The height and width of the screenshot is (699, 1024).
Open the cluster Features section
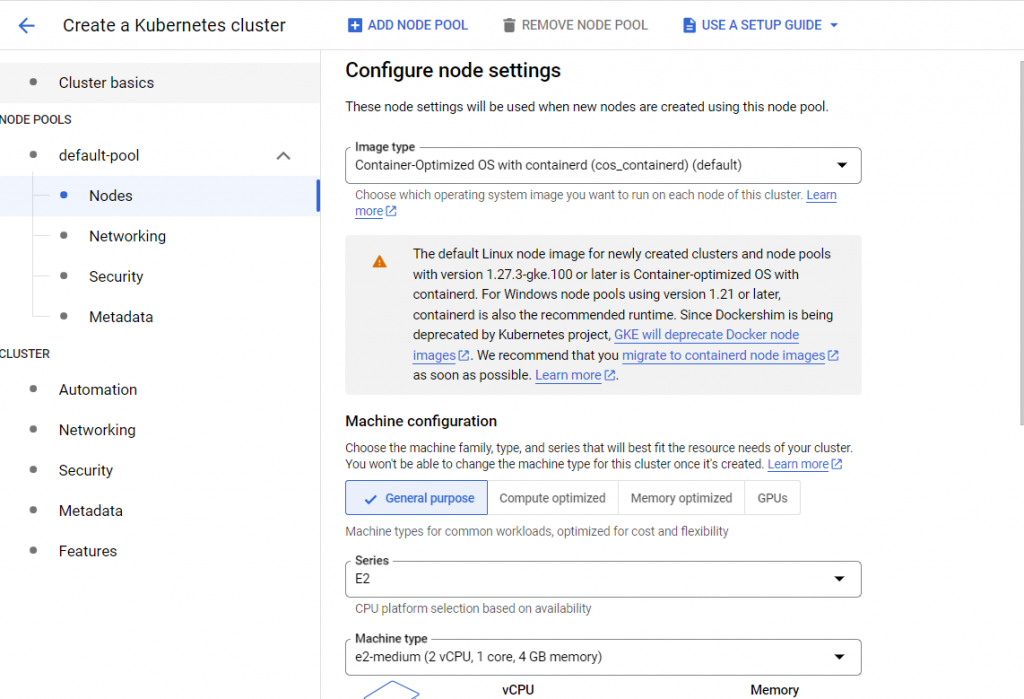[x=88, y=551]
